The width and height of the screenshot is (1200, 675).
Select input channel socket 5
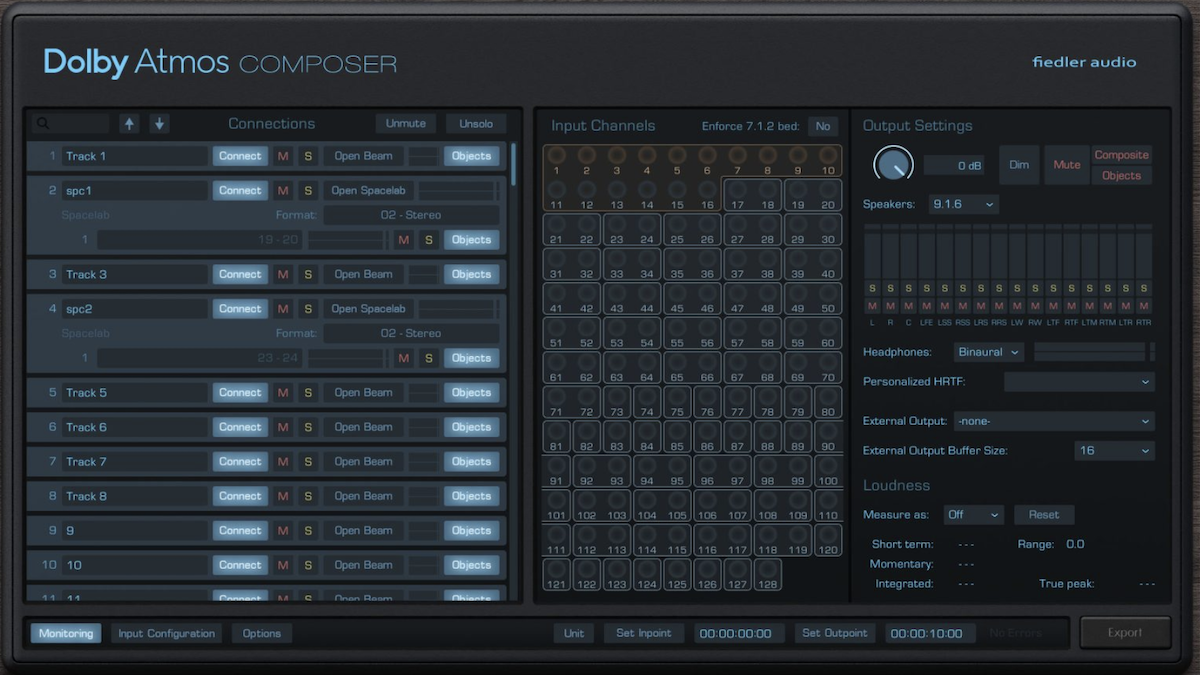677,156
